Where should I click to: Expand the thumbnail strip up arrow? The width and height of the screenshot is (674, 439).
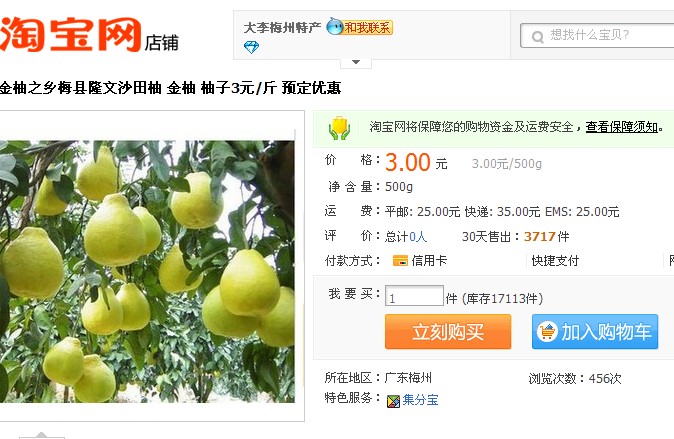click(42, 435)
